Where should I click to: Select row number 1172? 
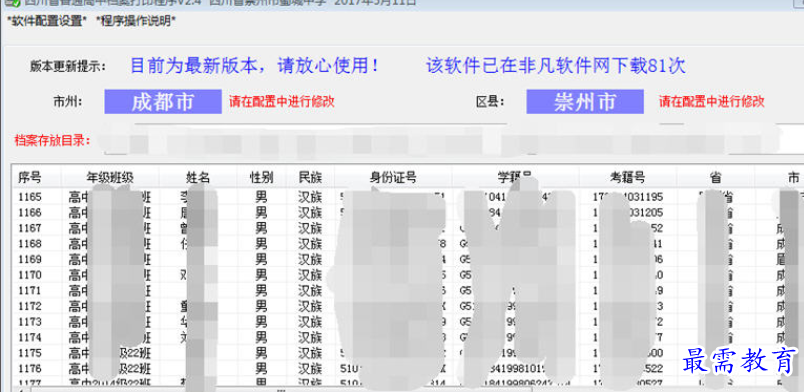point(30,306)
